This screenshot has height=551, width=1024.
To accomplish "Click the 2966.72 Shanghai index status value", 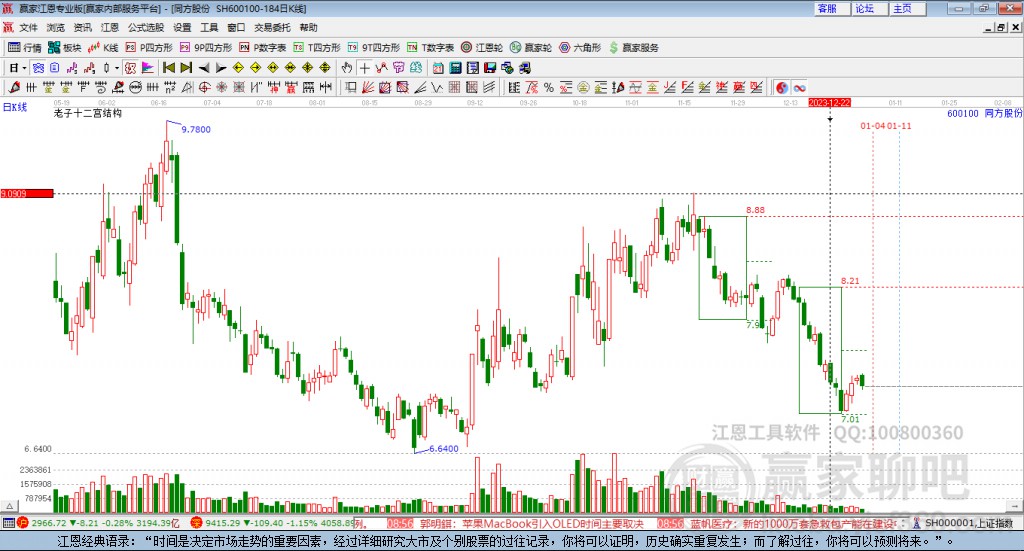I will click(x=49, y=523).
